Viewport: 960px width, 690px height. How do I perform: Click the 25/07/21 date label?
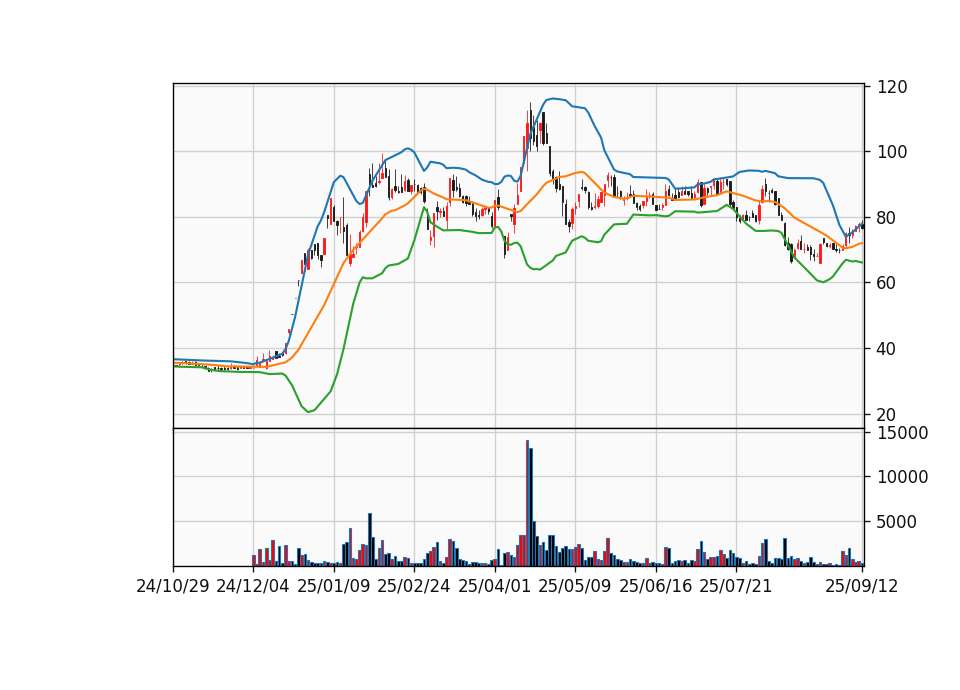736,587
